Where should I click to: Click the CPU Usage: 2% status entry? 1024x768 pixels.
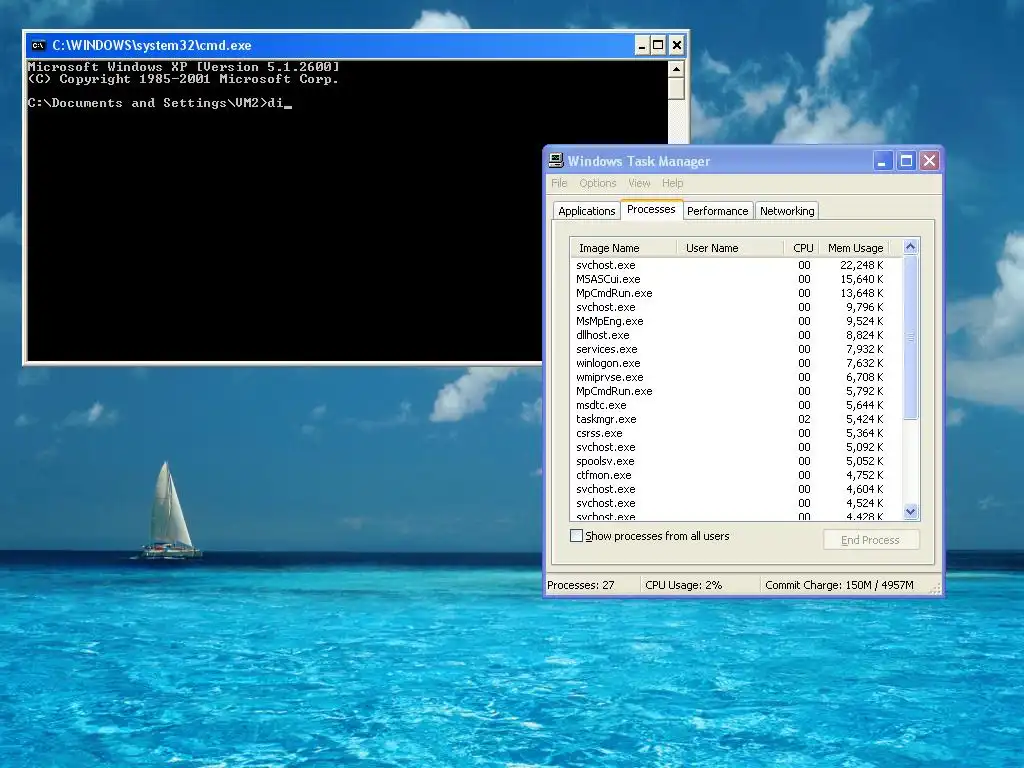699,585
